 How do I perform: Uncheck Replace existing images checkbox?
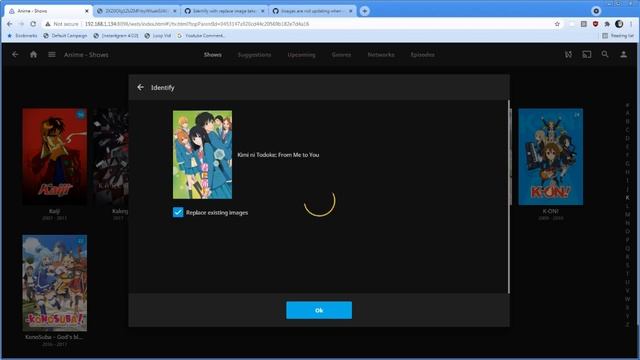tap(178, 212)
